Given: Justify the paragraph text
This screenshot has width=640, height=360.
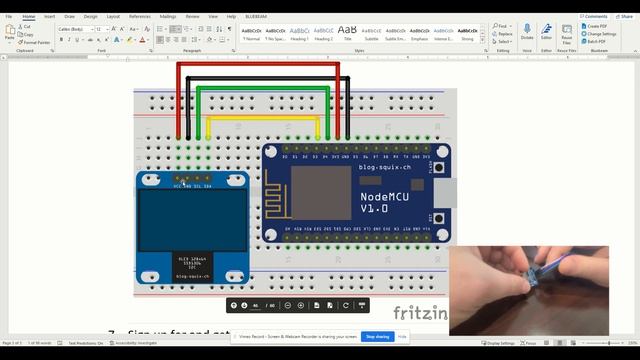Looking at the screenshot, I should tap(184, 40).
